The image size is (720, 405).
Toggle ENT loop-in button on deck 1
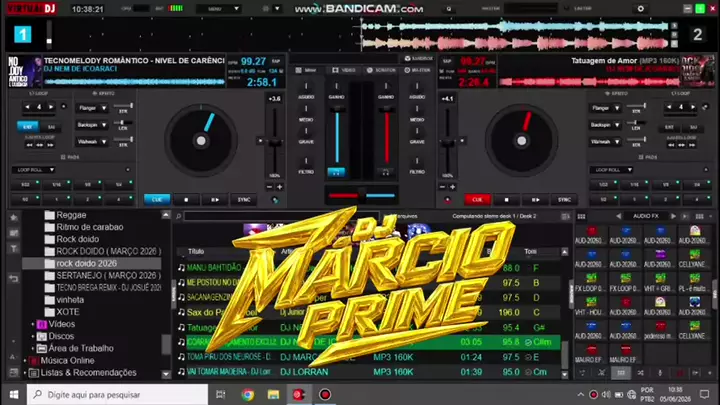tap(28, 126)
